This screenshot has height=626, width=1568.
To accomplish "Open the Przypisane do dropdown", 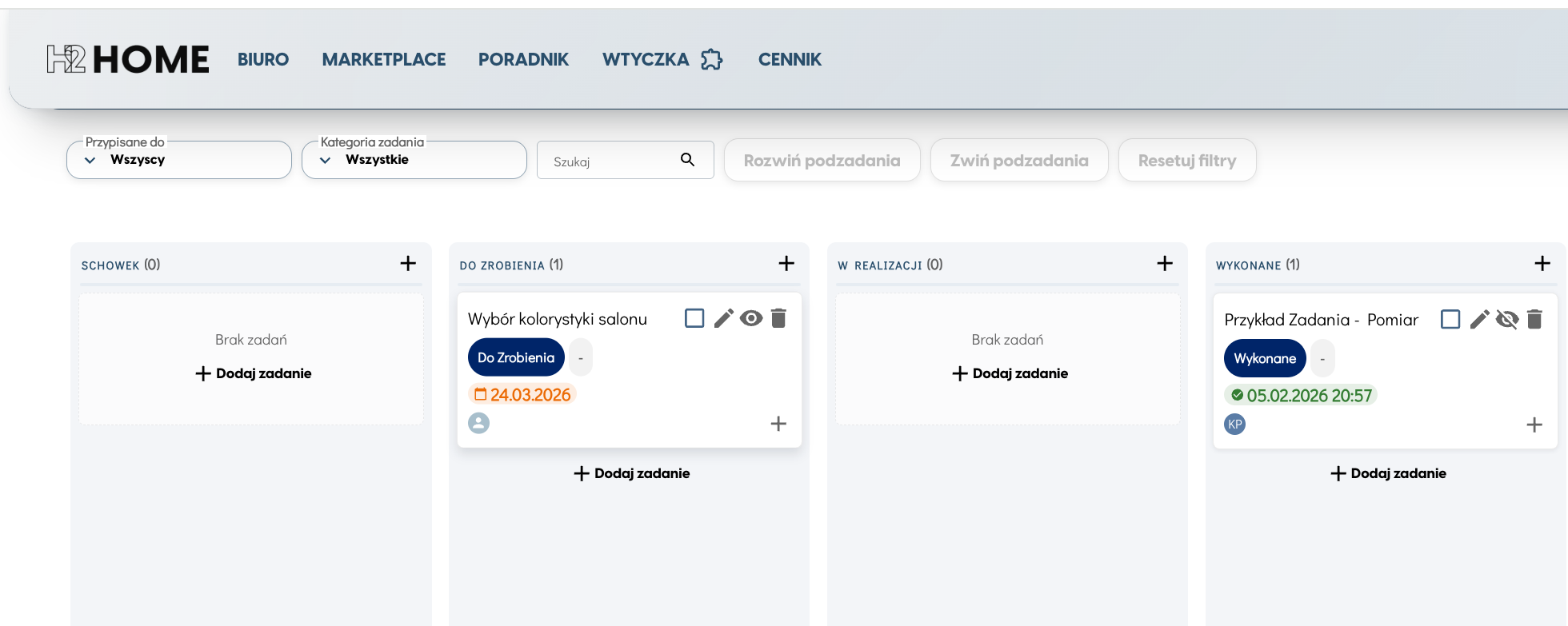I will [179, 160].
